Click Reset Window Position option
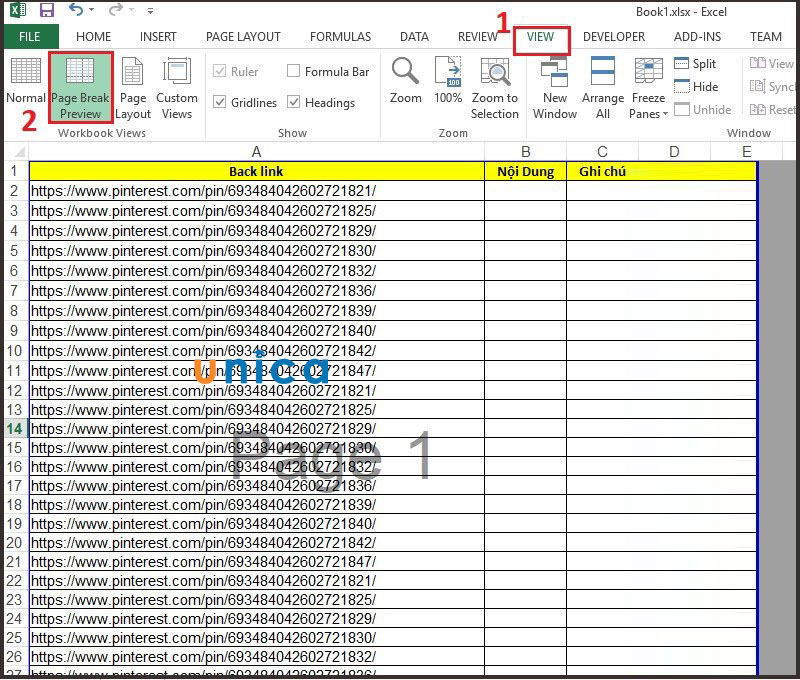The height and width of the screenshot is (680, 800). click(771, 110)
